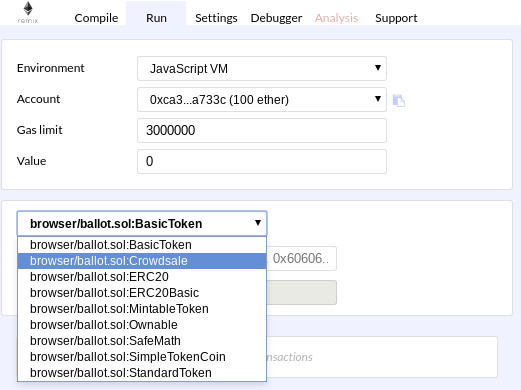Pick browser/ballot.sol:SimpleTokenCoin option

[142, 357]
